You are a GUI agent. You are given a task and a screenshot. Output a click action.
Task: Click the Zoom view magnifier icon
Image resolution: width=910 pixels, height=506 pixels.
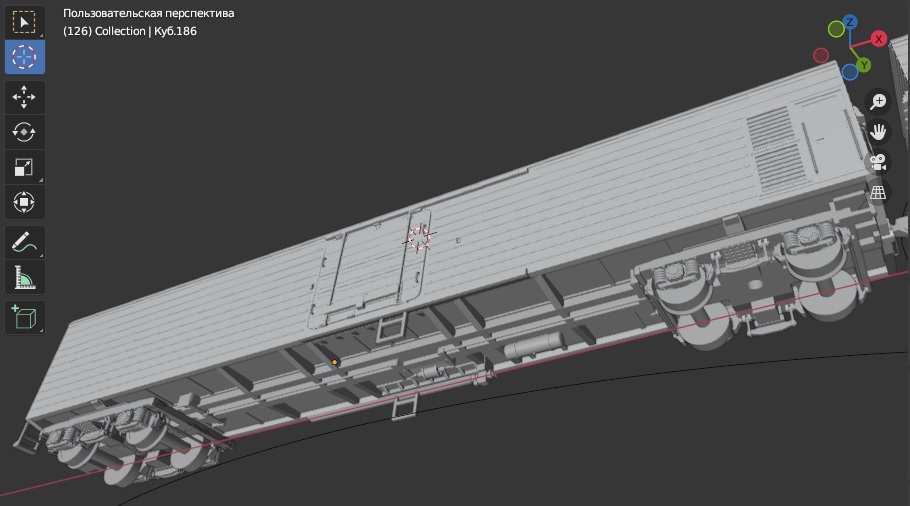coord(878,102)
